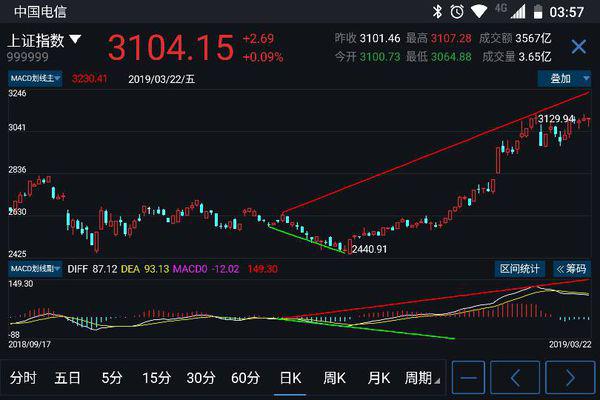Select the 五日 chart tab
This screenshot has width=600, height=400.
[67, 378]
